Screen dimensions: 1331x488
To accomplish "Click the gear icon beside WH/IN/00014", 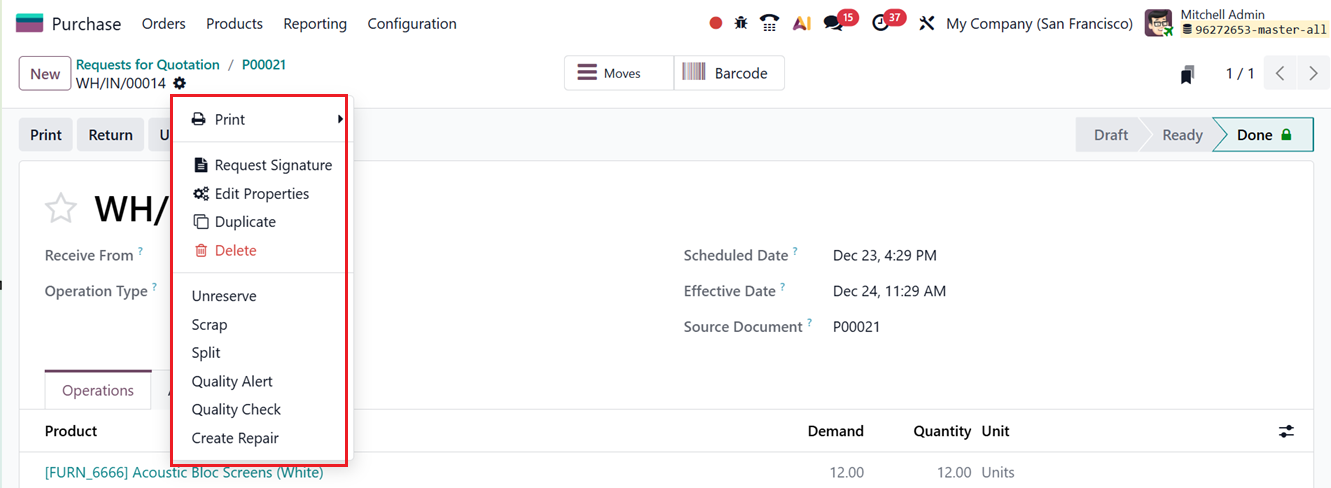I will (179, 83).
